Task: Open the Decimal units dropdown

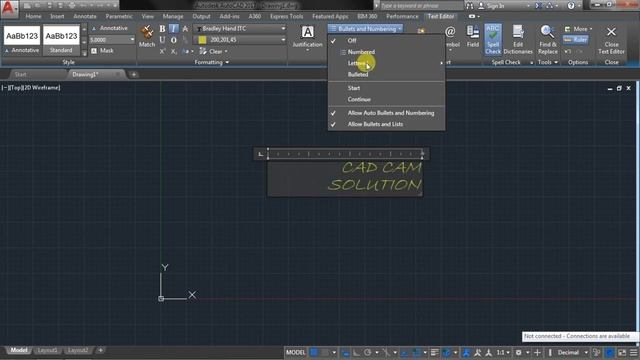Action: 573,352
